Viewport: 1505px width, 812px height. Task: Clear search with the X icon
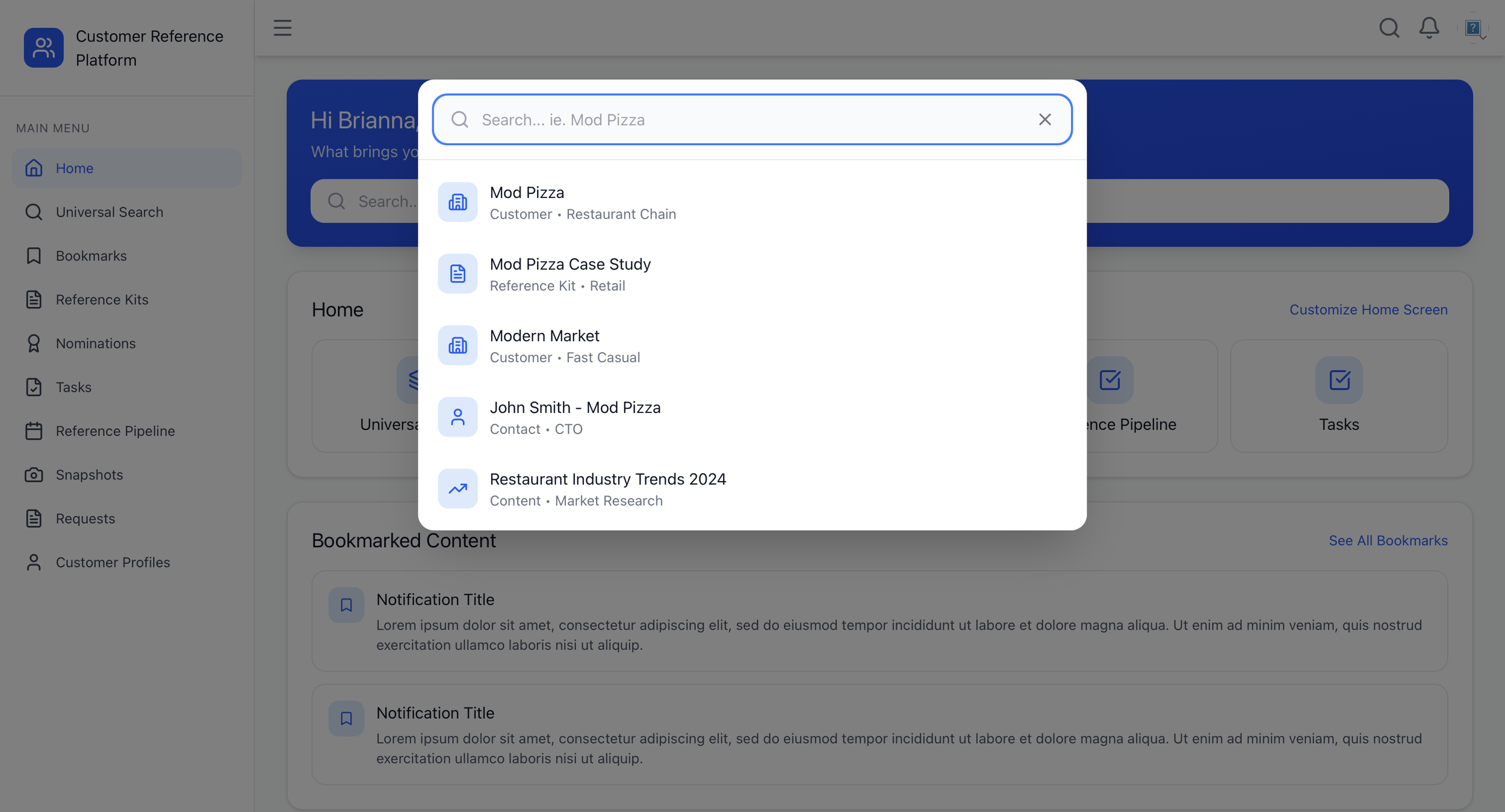click(x=1045, y=119)
